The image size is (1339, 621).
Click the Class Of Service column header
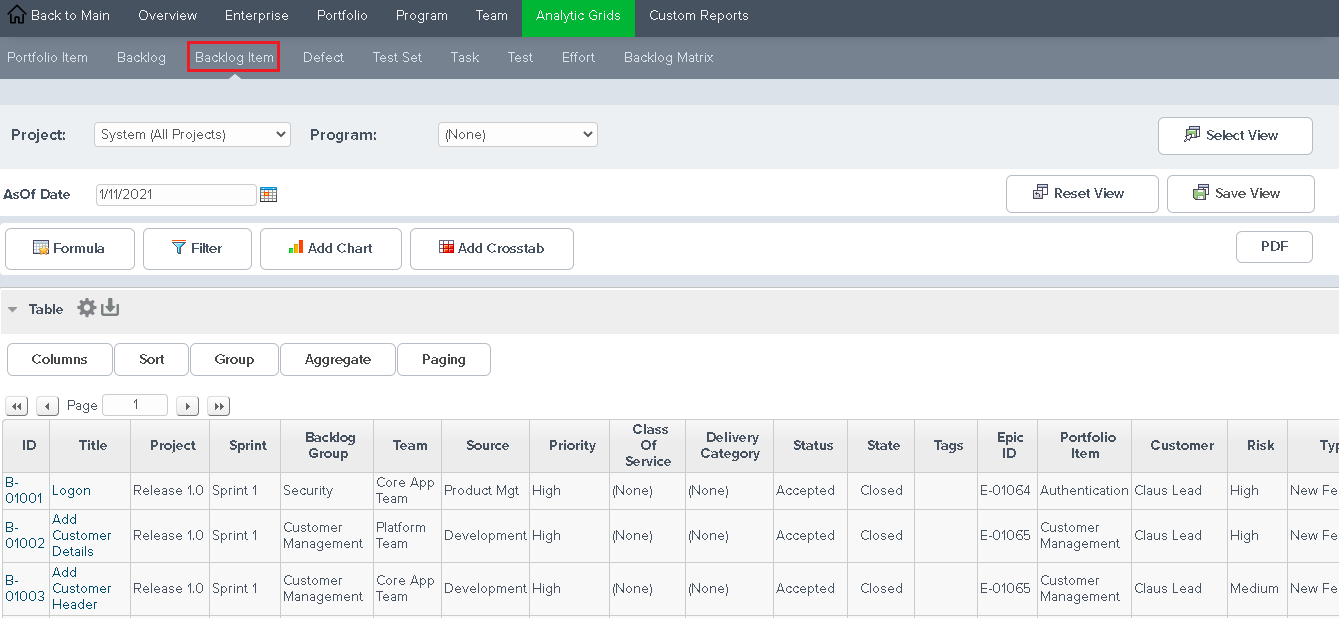648,446
